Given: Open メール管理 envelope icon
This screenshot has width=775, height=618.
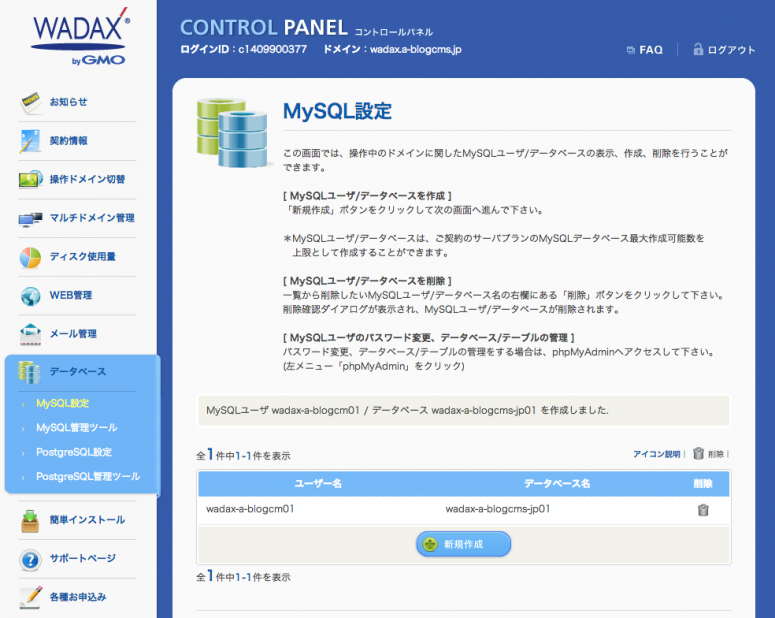Looking at the screenshot, I should (31, 333).
